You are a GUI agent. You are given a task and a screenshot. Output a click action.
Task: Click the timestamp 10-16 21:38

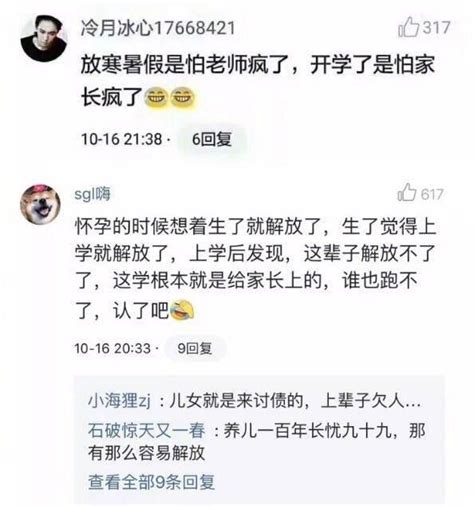(x=122, y=139)
